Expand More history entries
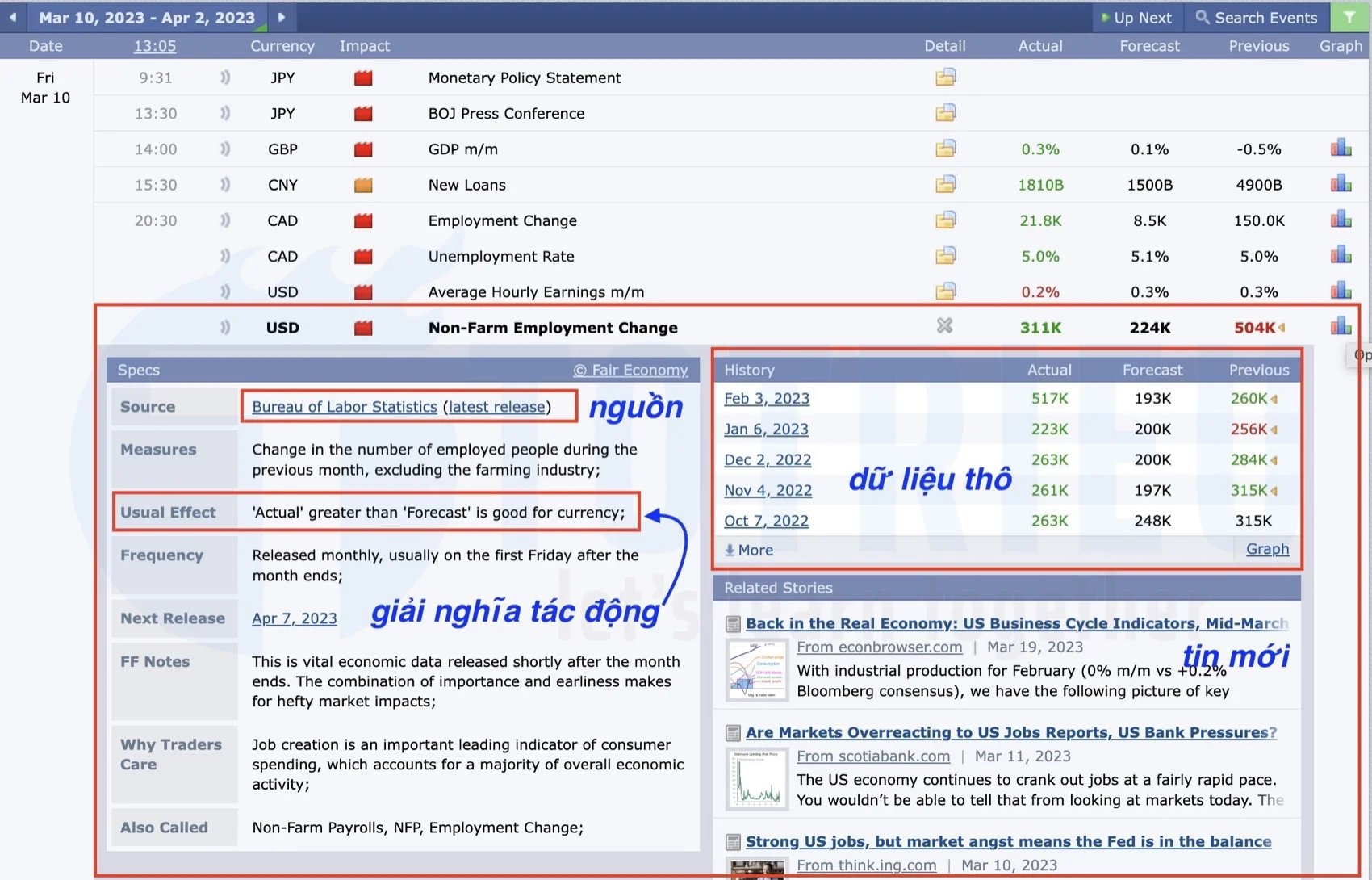The image size is (1372, 880). coord(749,550)
